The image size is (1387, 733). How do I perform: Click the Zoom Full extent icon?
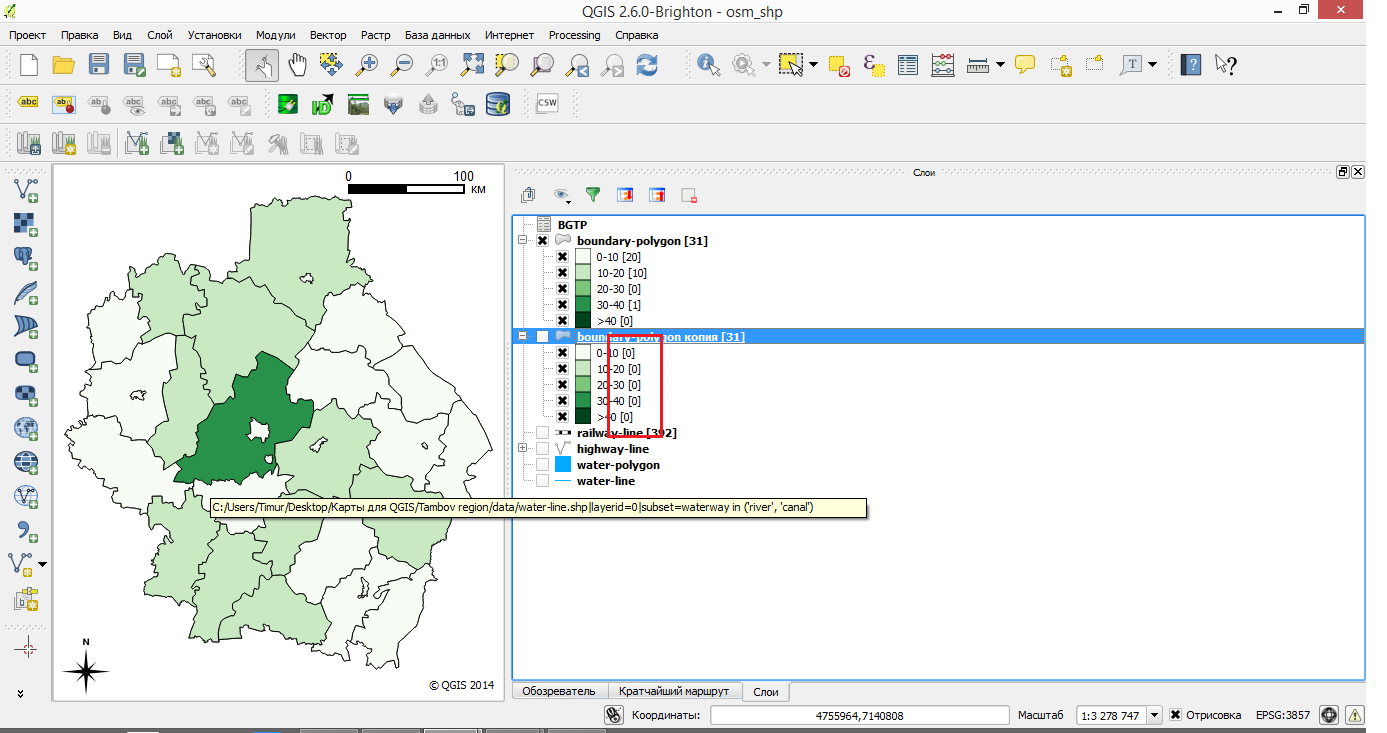click(473, 65)
